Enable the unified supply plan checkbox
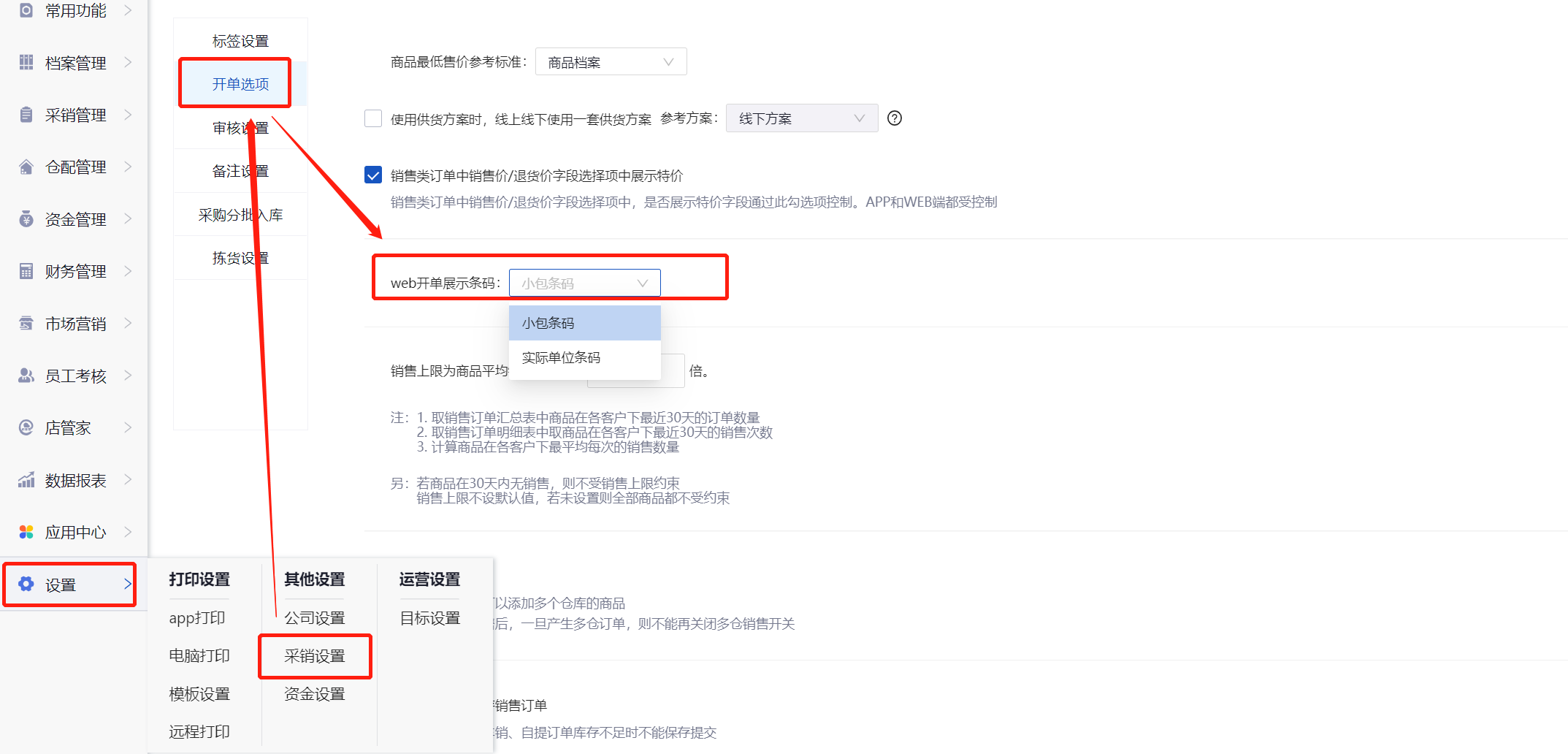The height and width of the screenshot is (754, 1568). pyautogui.click(x=373, y=118)
